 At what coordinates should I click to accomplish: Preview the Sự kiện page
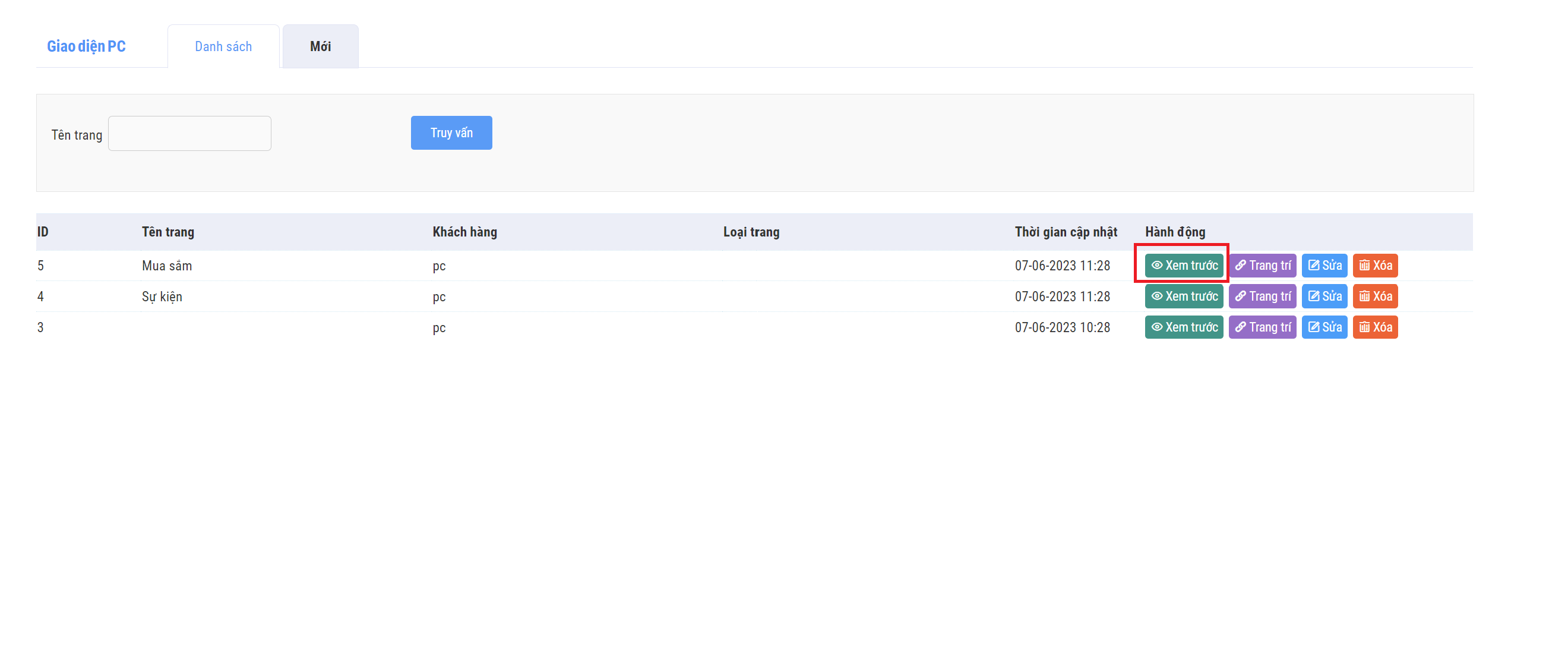pos(1183,297)
